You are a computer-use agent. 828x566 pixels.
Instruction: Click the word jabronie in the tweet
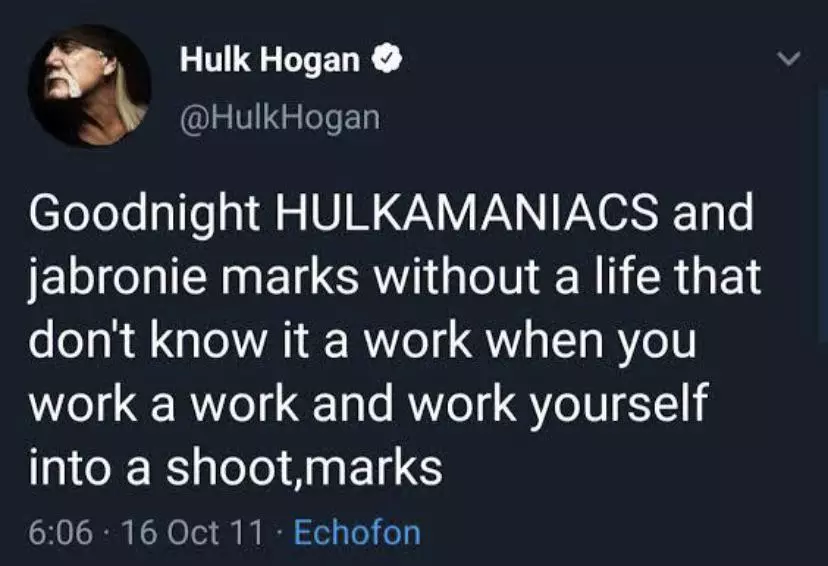click(x=117, y=279)
